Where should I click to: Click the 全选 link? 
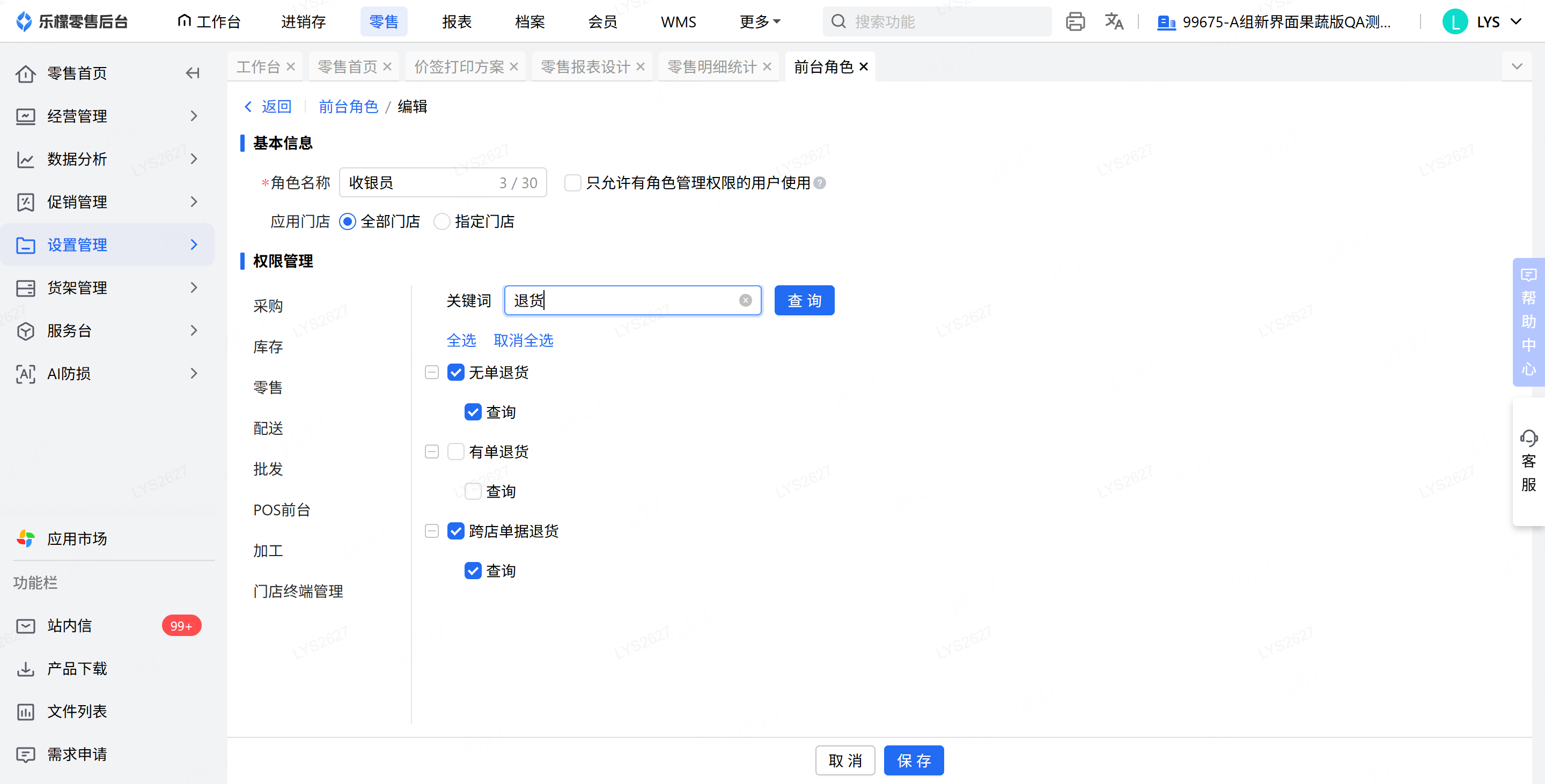point(461,341)
